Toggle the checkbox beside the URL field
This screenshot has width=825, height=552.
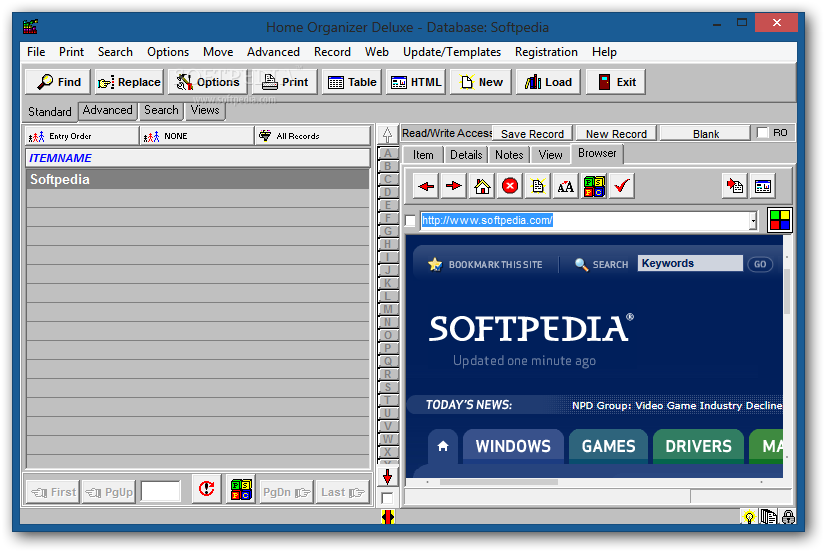click(x=410, y=220)
